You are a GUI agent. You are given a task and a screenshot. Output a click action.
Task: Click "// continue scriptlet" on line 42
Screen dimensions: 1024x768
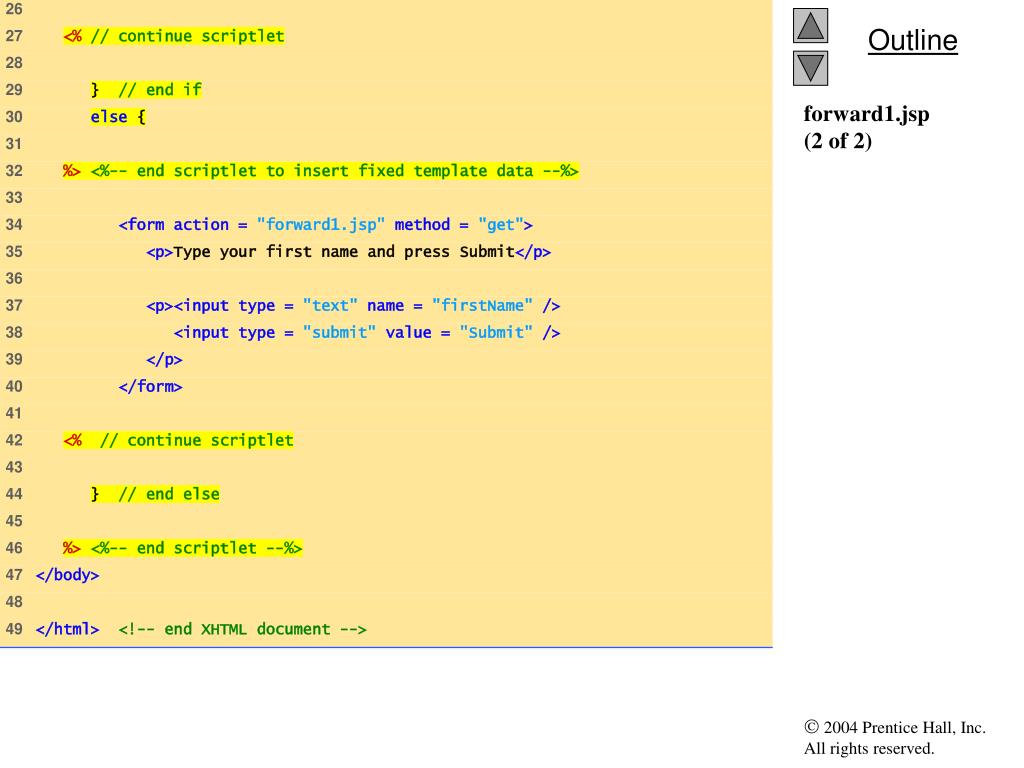point(197,440)
